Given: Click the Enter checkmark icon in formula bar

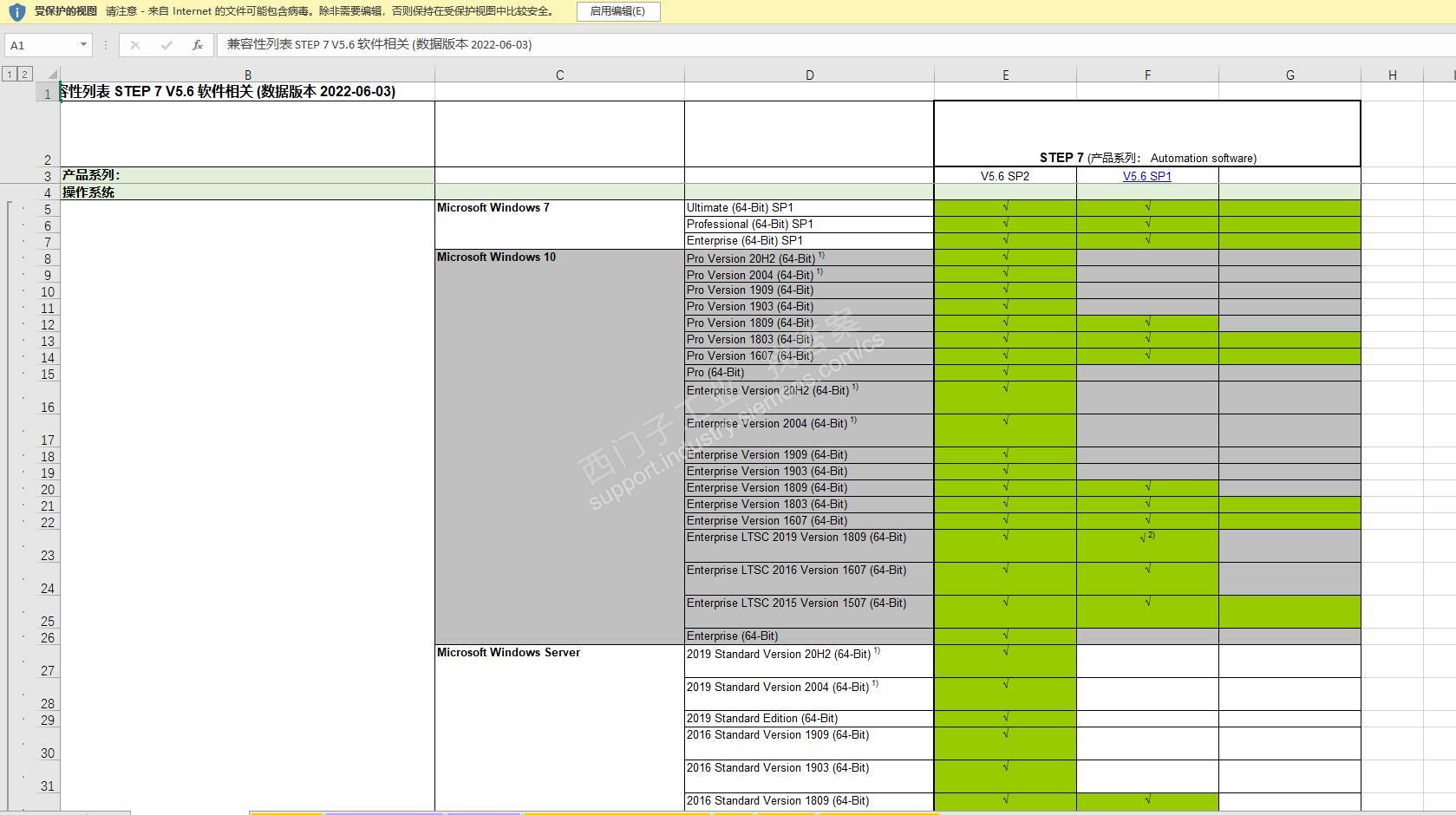Looking at the screenshot, I should tap(166, 45).
